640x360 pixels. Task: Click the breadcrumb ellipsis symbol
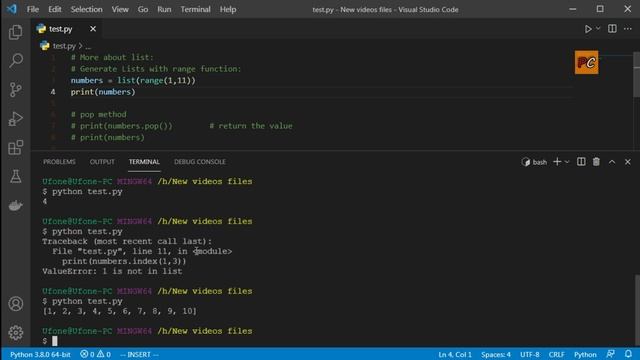(x=88, y=46)
